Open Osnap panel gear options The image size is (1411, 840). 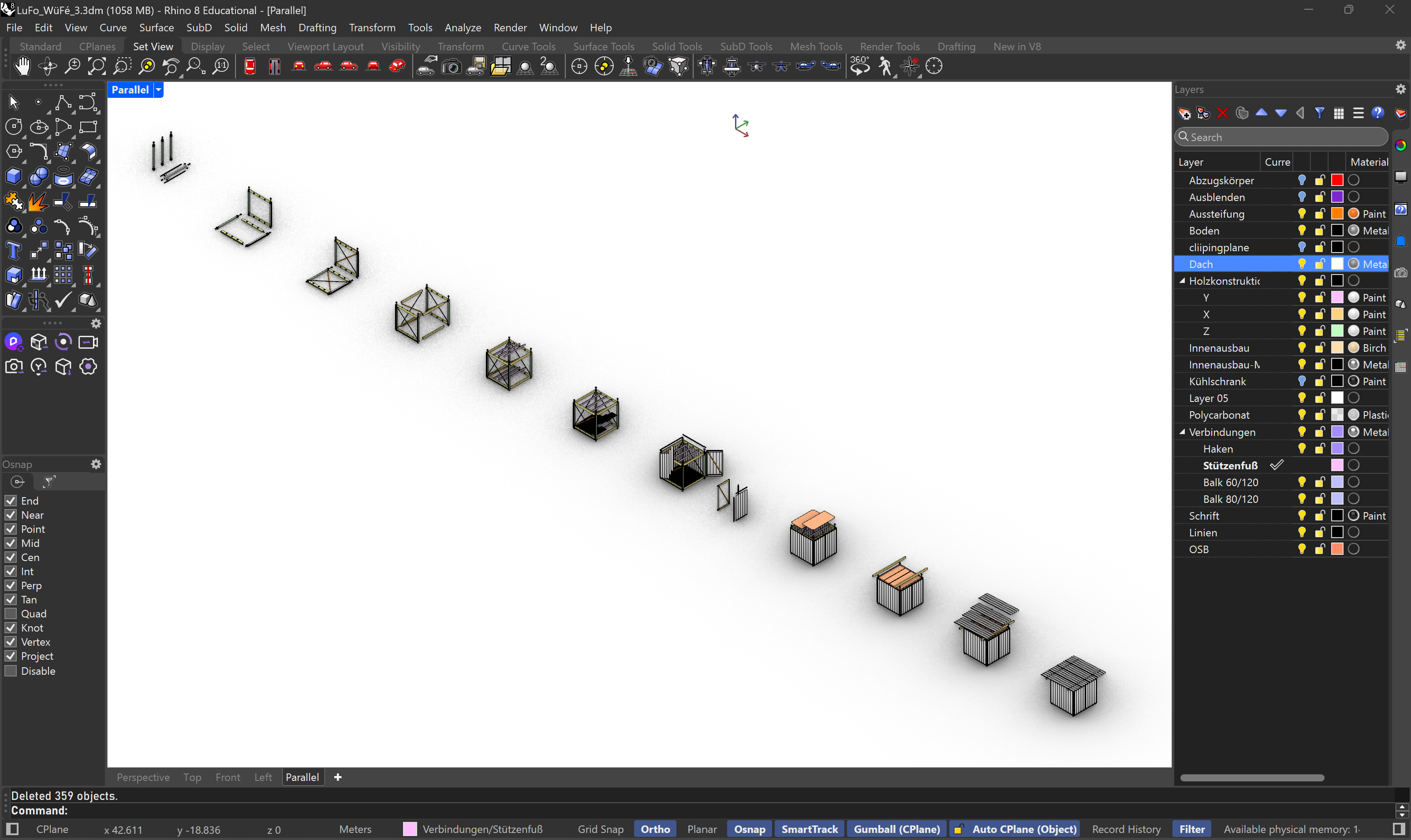point(96,464)
